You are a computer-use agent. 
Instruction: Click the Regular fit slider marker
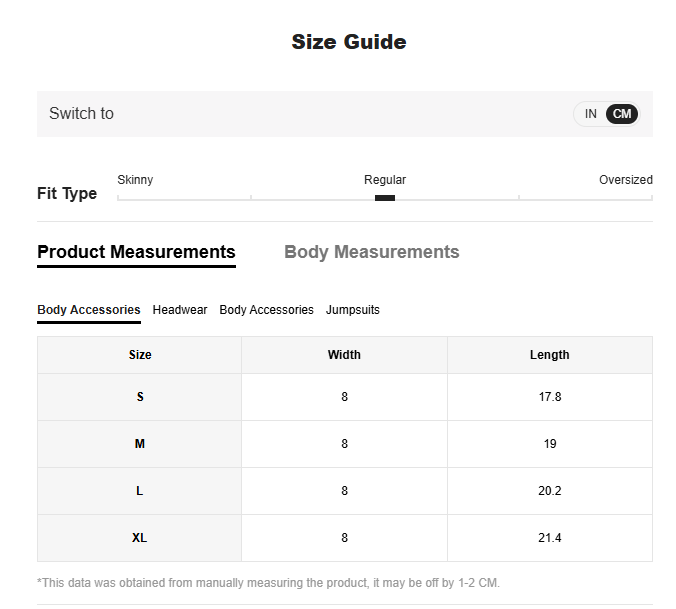[x=385, y=198]
